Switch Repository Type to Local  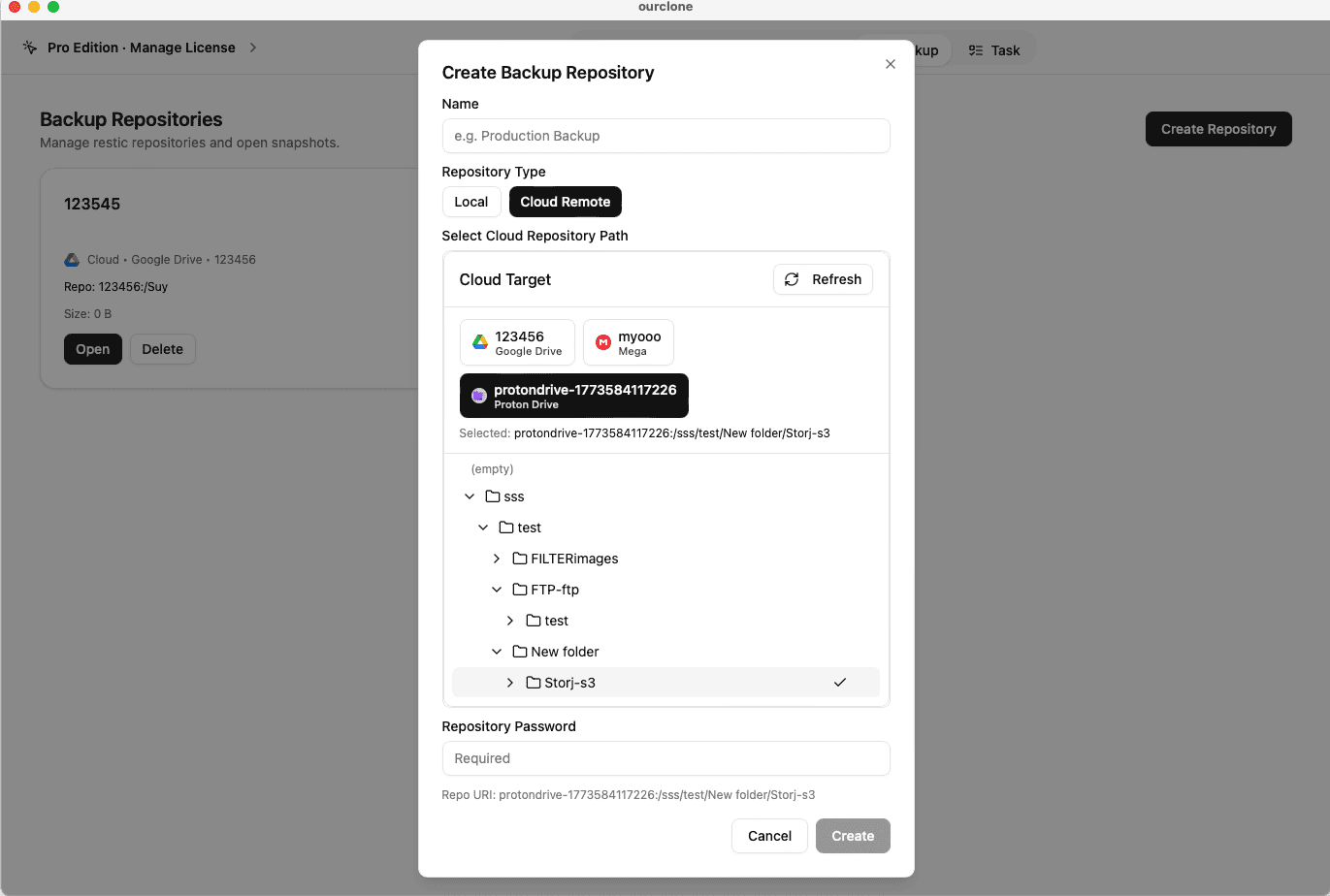pyautogui.click(x=471, y=202)
